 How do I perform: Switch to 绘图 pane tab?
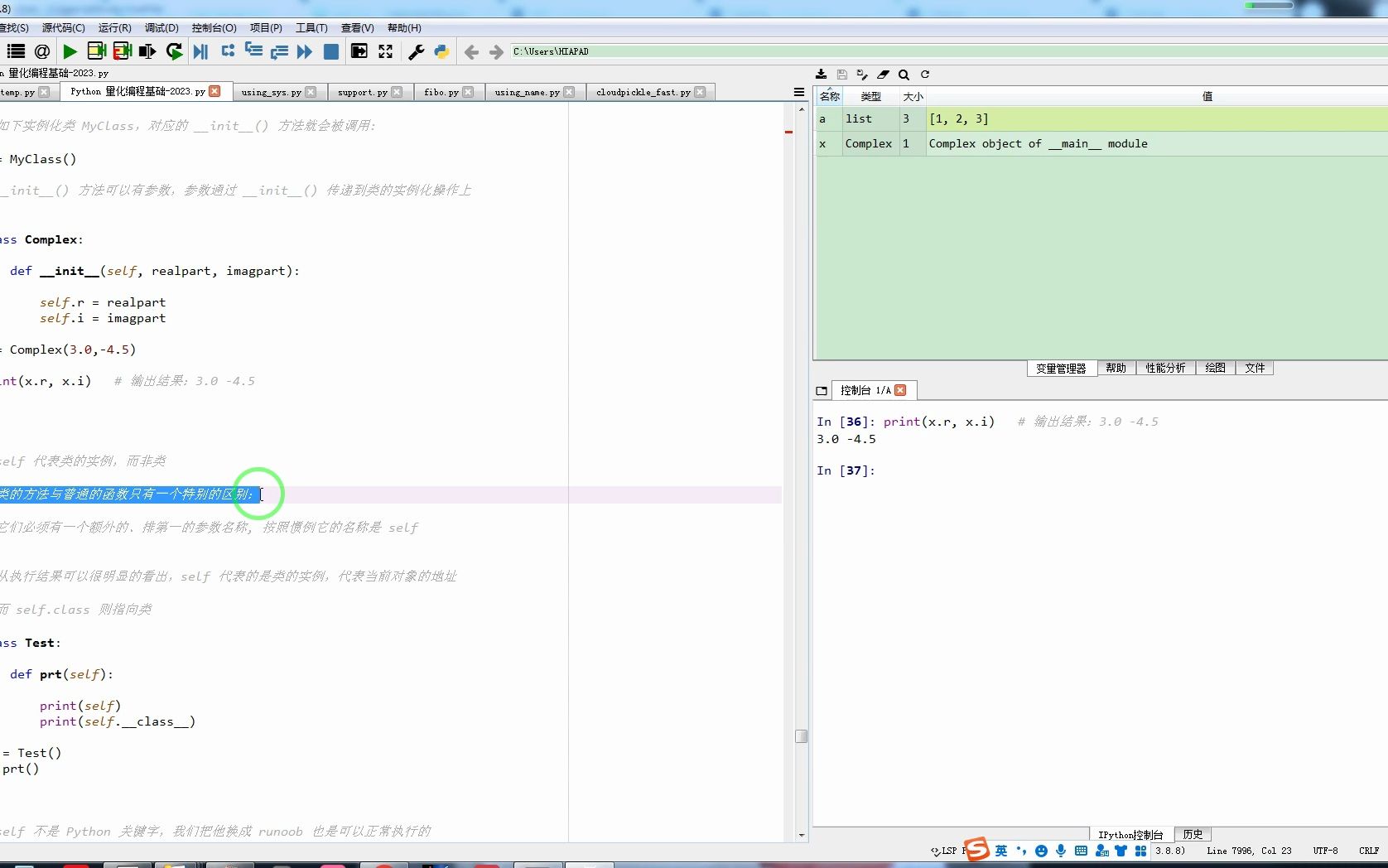pos(1215,368)
